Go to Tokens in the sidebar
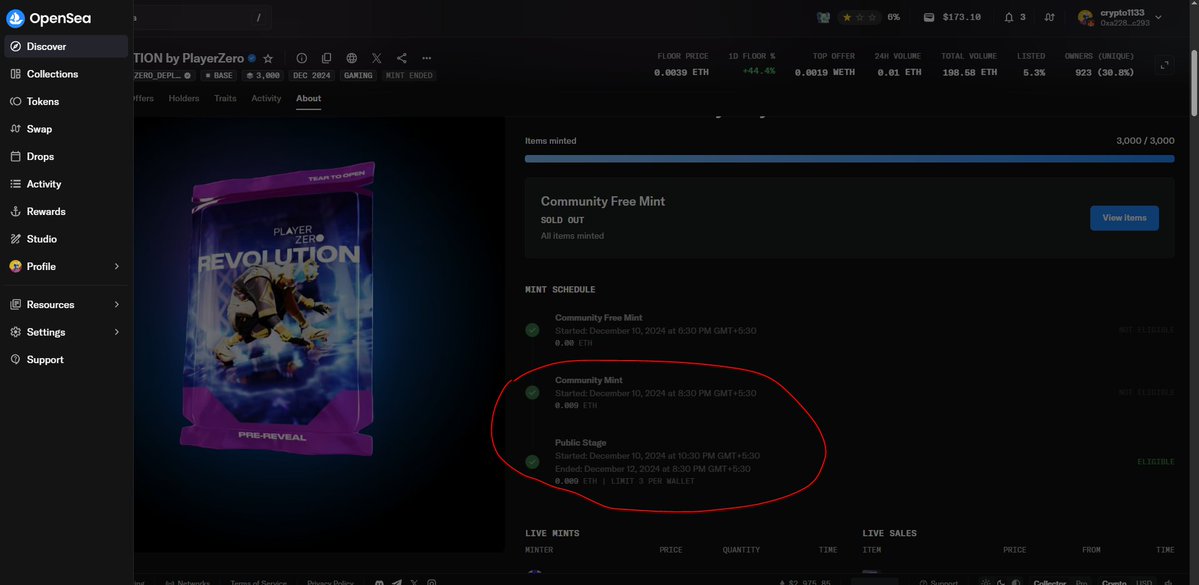Image resolution: width=1199 pixels, height=585 pixels. (x=66, y=102)
